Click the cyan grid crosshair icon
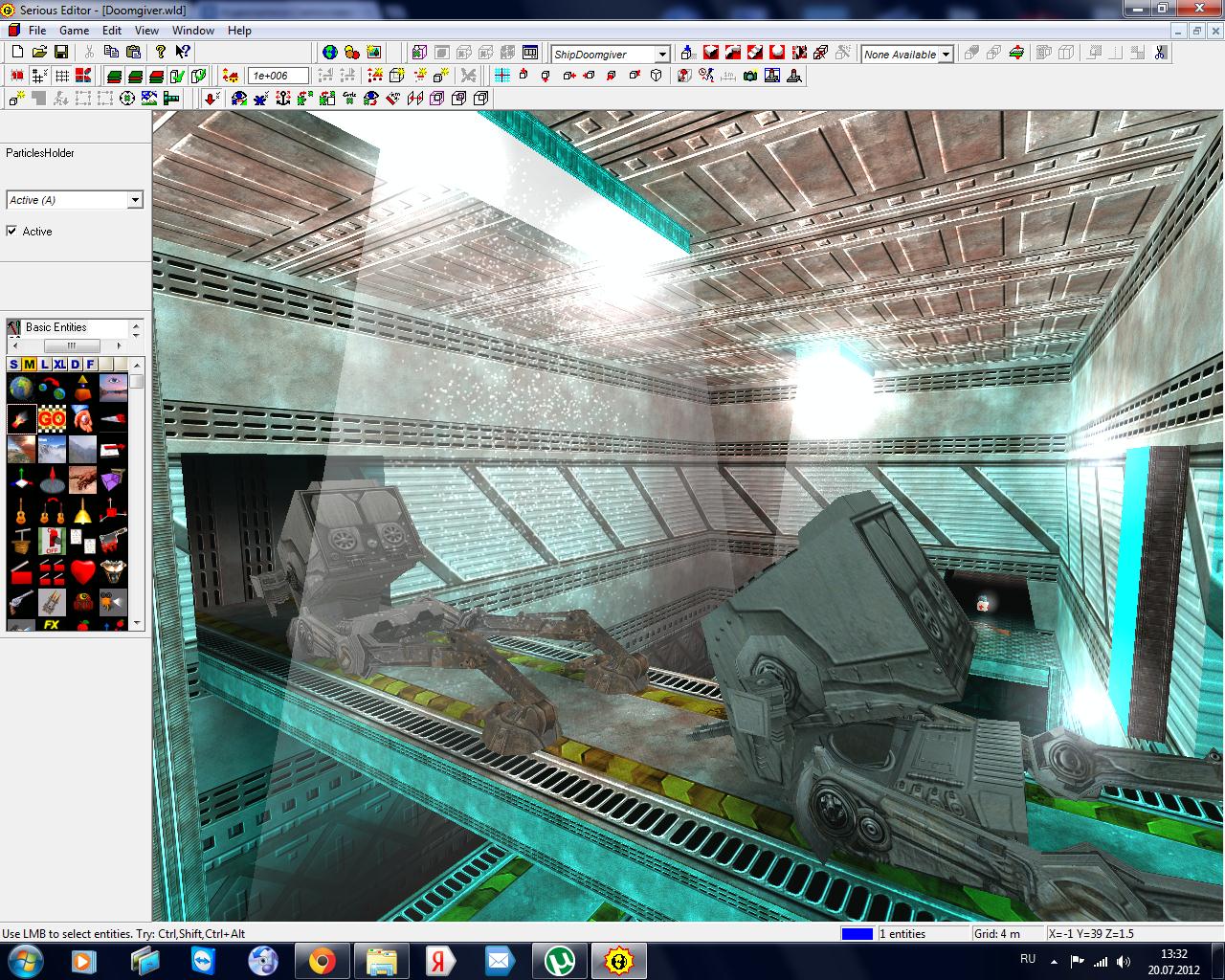The width and height of the screenshot is (1225, 980). (502, 76)
